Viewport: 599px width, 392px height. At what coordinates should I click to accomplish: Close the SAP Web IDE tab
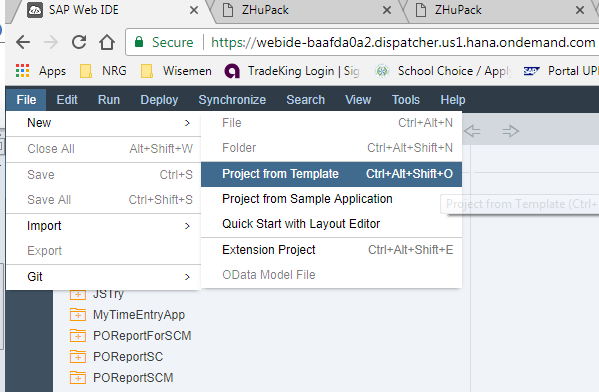pyautogui.click(x=194, y=10)
